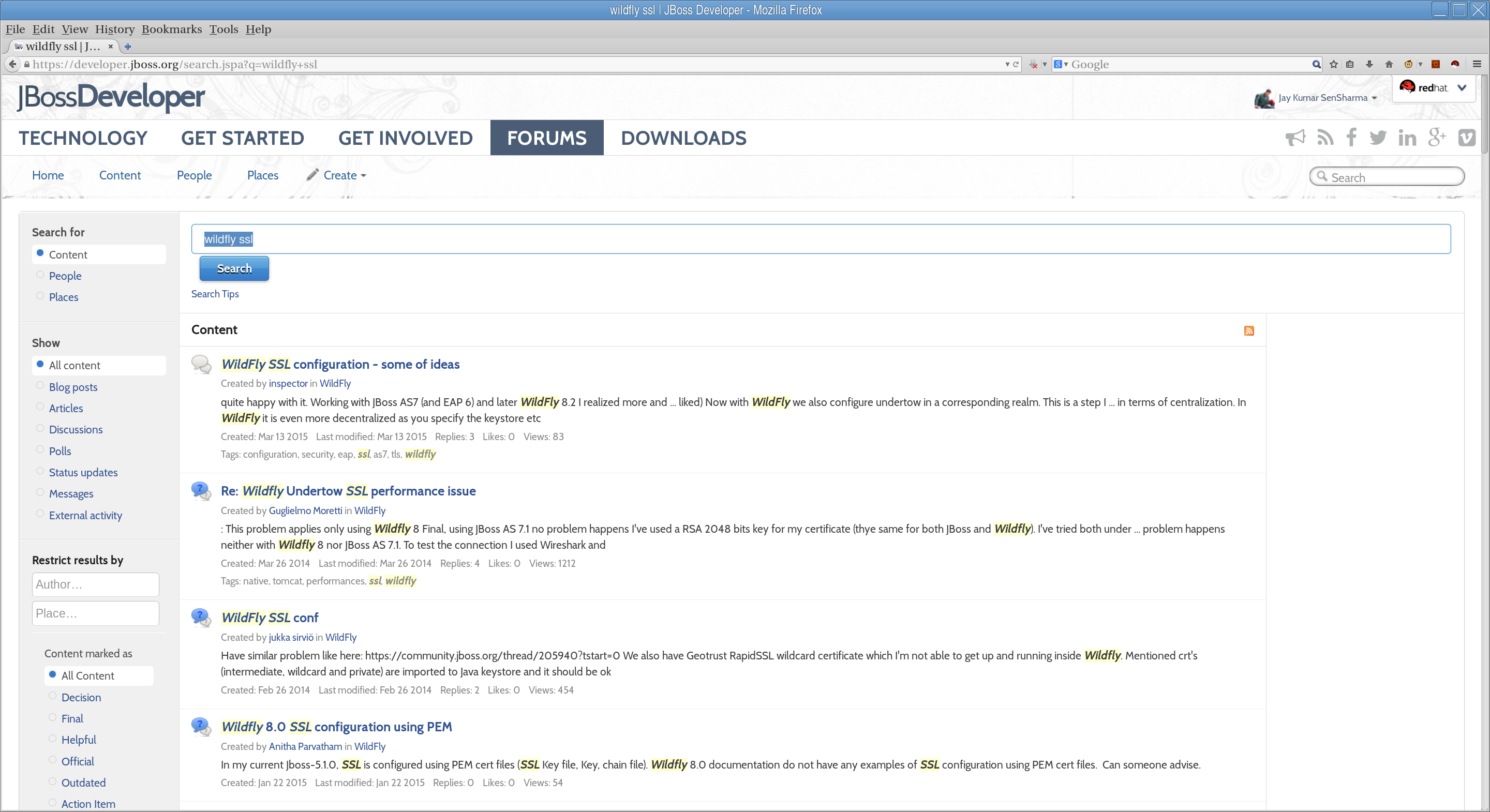The image size is (1490, 812).
Task: Open the Facebook social icon
Action: [x=1351, y=138]
